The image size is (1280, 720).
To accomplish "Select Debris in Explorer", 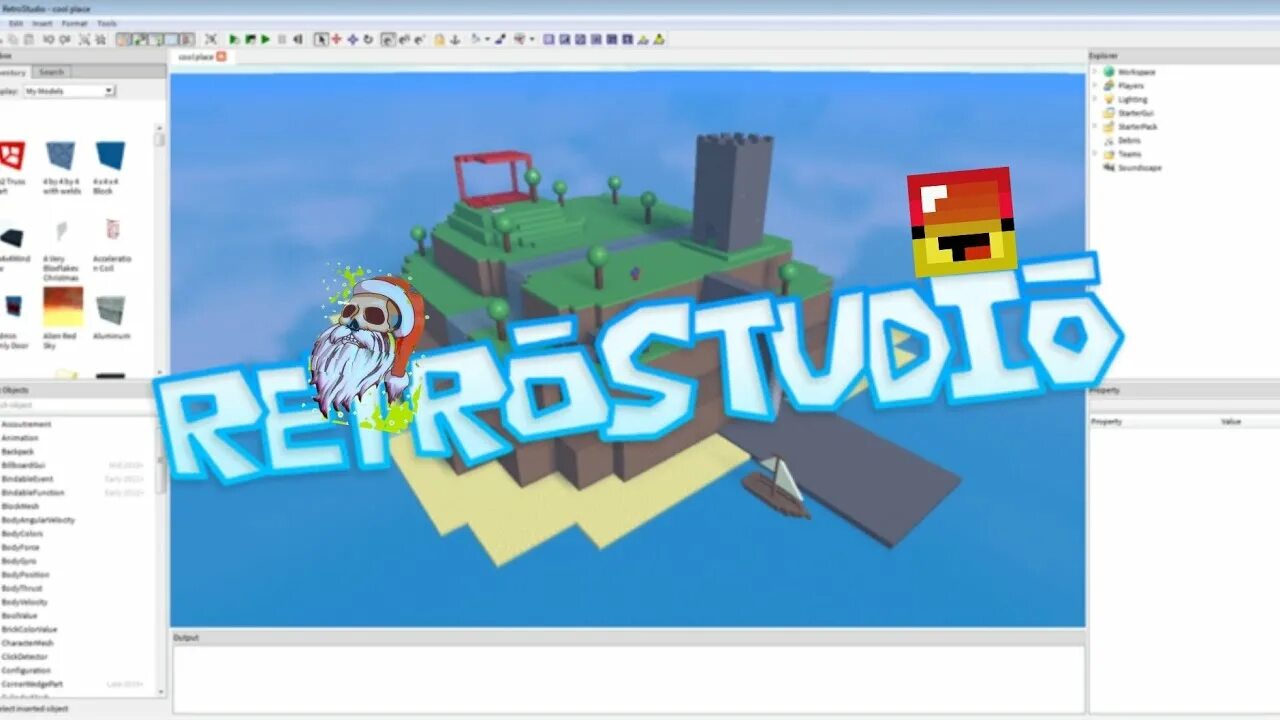I will (1129, 140).
